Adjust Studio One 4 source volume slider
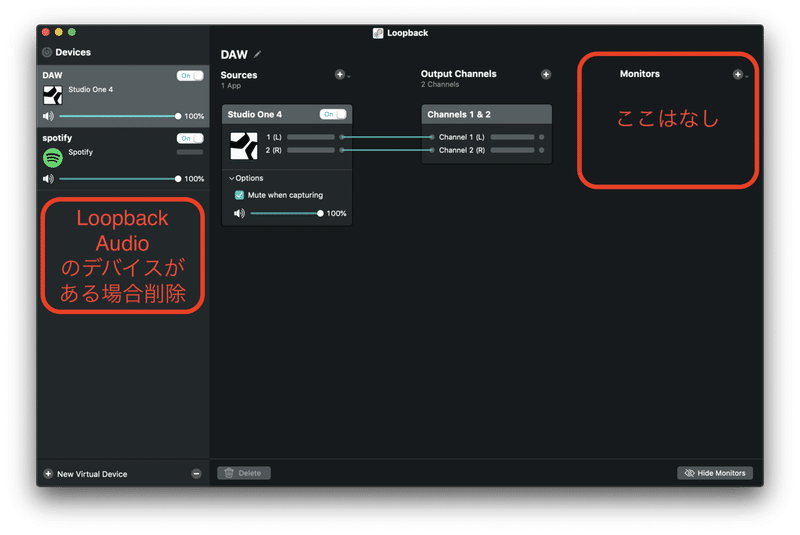Screen dimensions: 800x535 pyautogui.click(x=286, y=213)
